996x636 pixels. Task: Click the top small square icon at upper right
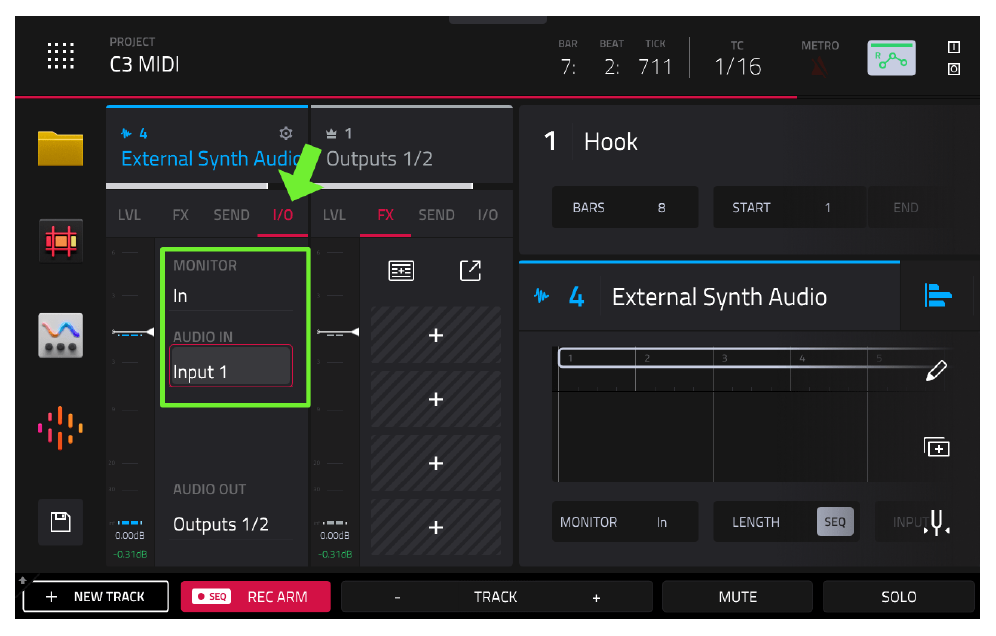tap(953, 47)
